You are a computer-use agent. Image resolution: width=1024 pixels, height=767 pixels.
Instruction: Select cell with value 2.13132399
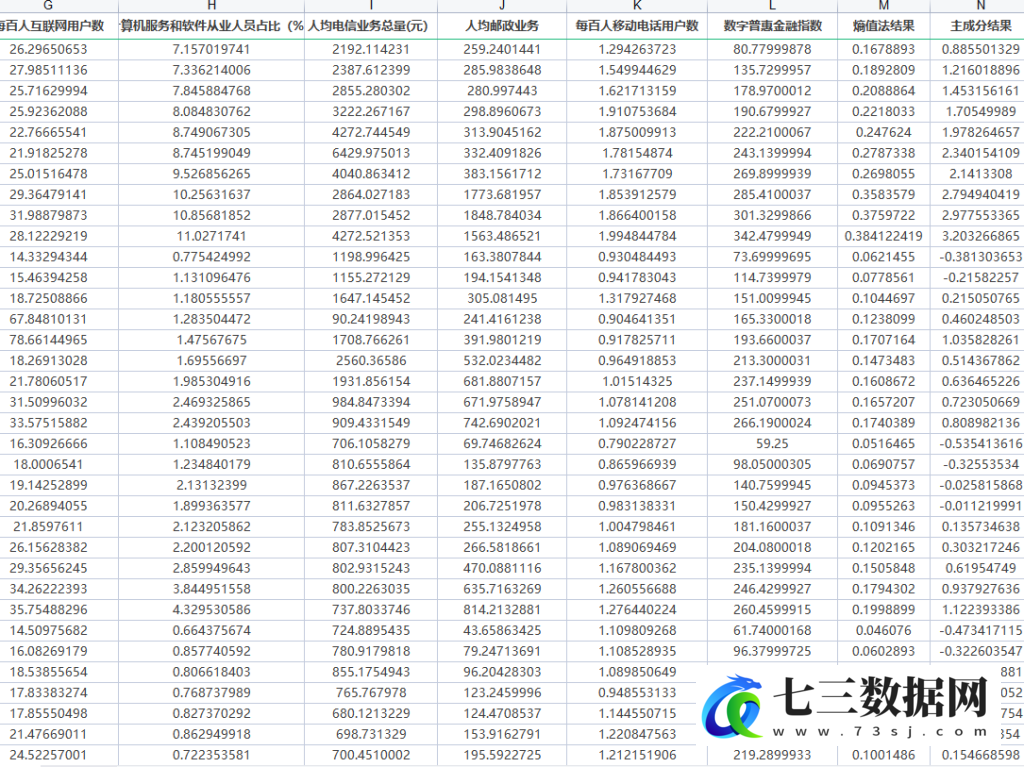pyautogui.click(x=212, y=485)
